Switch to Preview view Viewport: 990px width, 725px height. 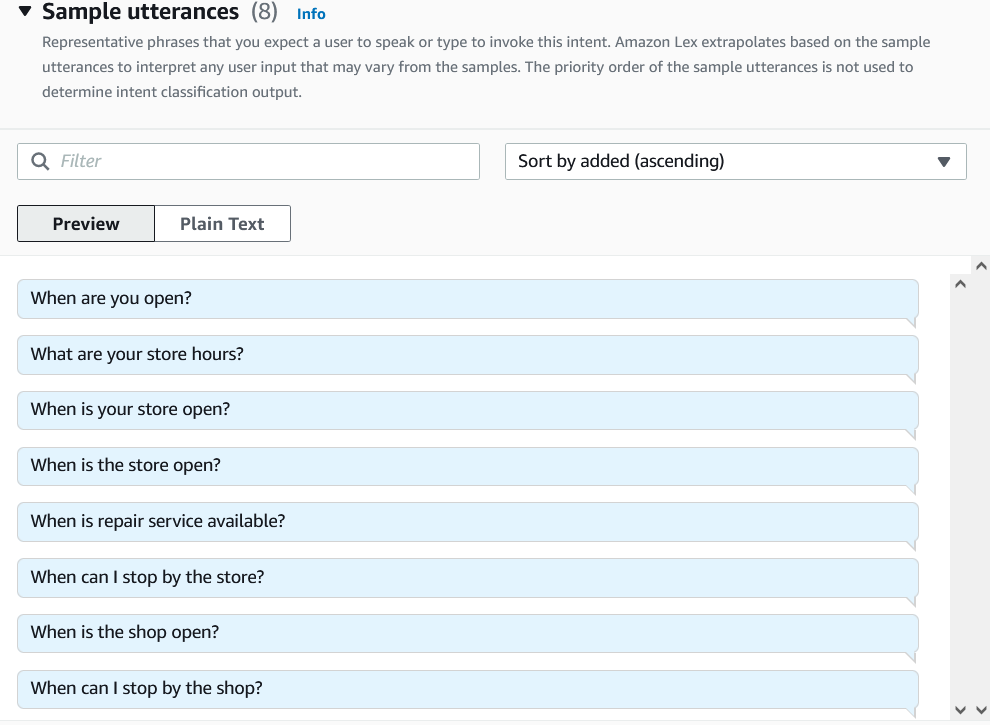coord(86,224)
